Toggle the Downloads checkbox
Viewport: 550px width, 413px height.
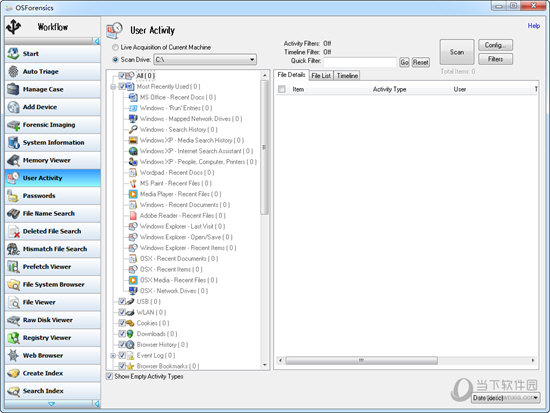(122, 334)
